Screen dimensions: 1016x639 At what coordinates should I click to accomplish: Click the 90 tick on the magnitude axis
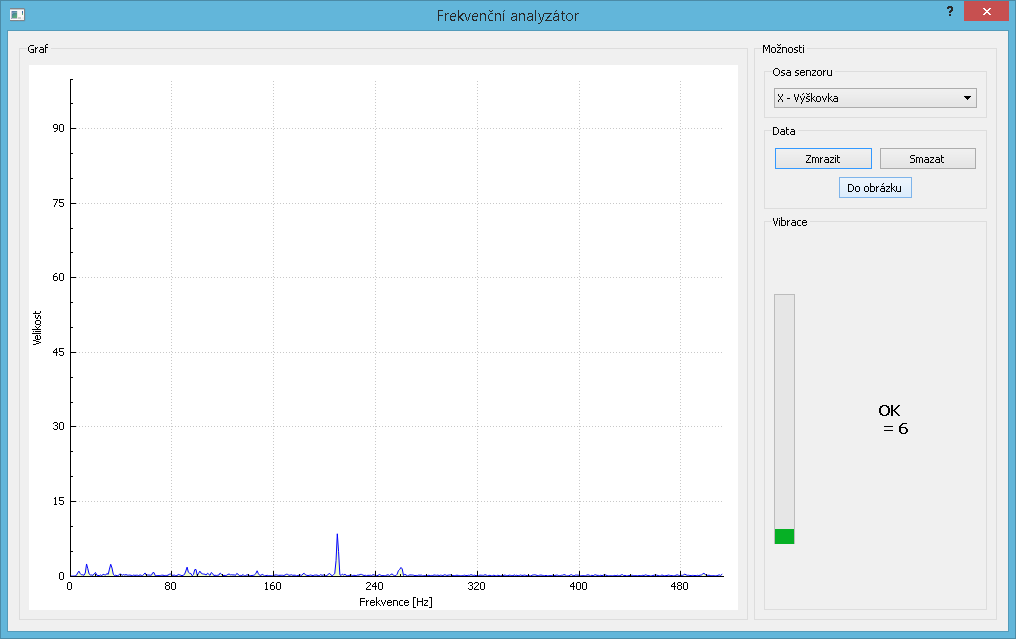(x=57, y=129)
